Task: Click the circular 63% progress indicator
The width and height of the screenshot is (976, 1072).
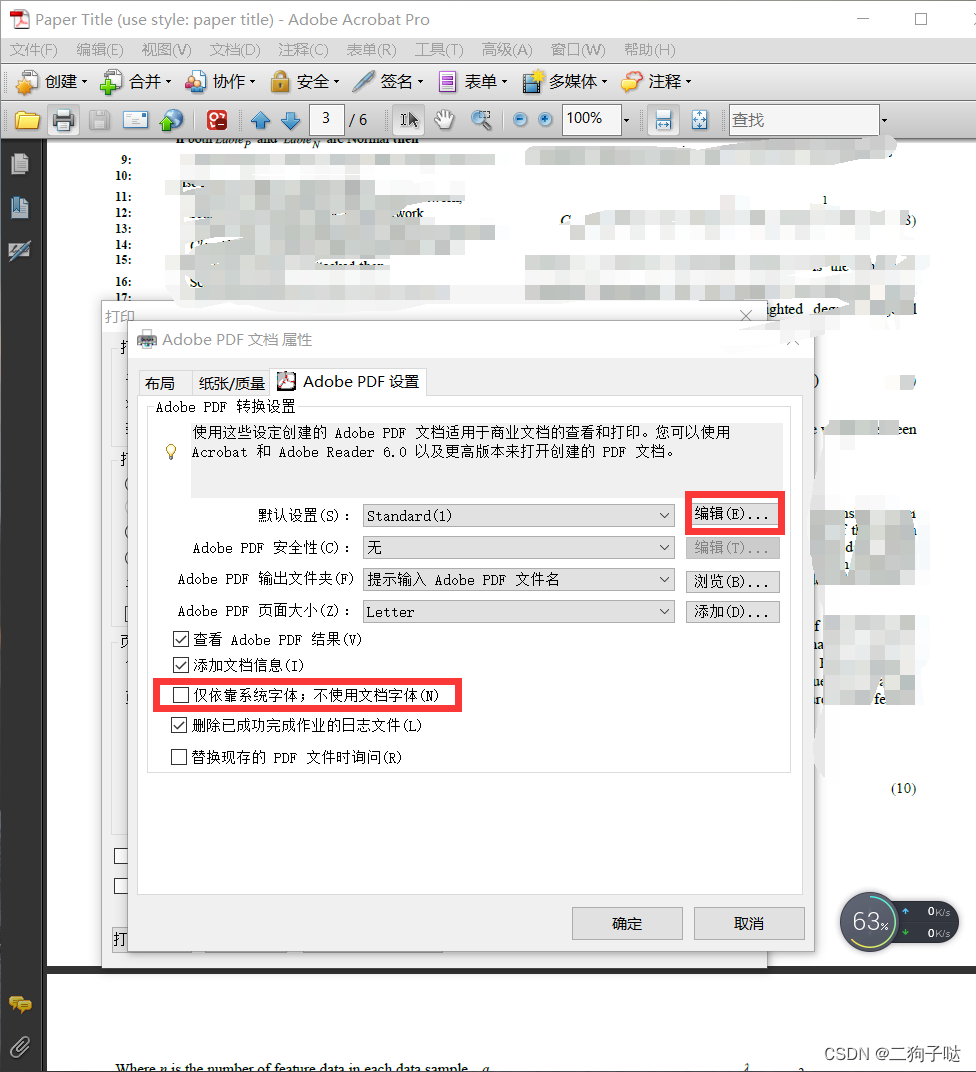Action: (868, 922)
